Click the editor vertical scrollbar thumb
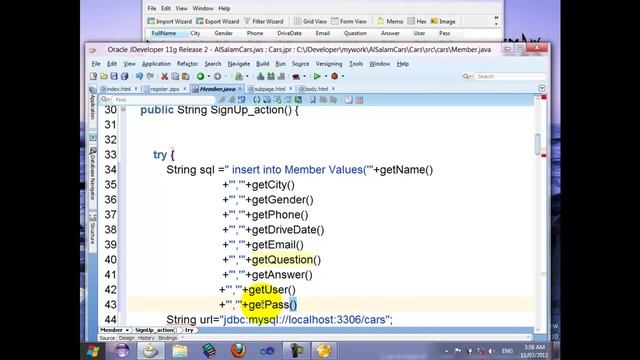The height and width of the screenshot is (360, 640). pos(538,144)
